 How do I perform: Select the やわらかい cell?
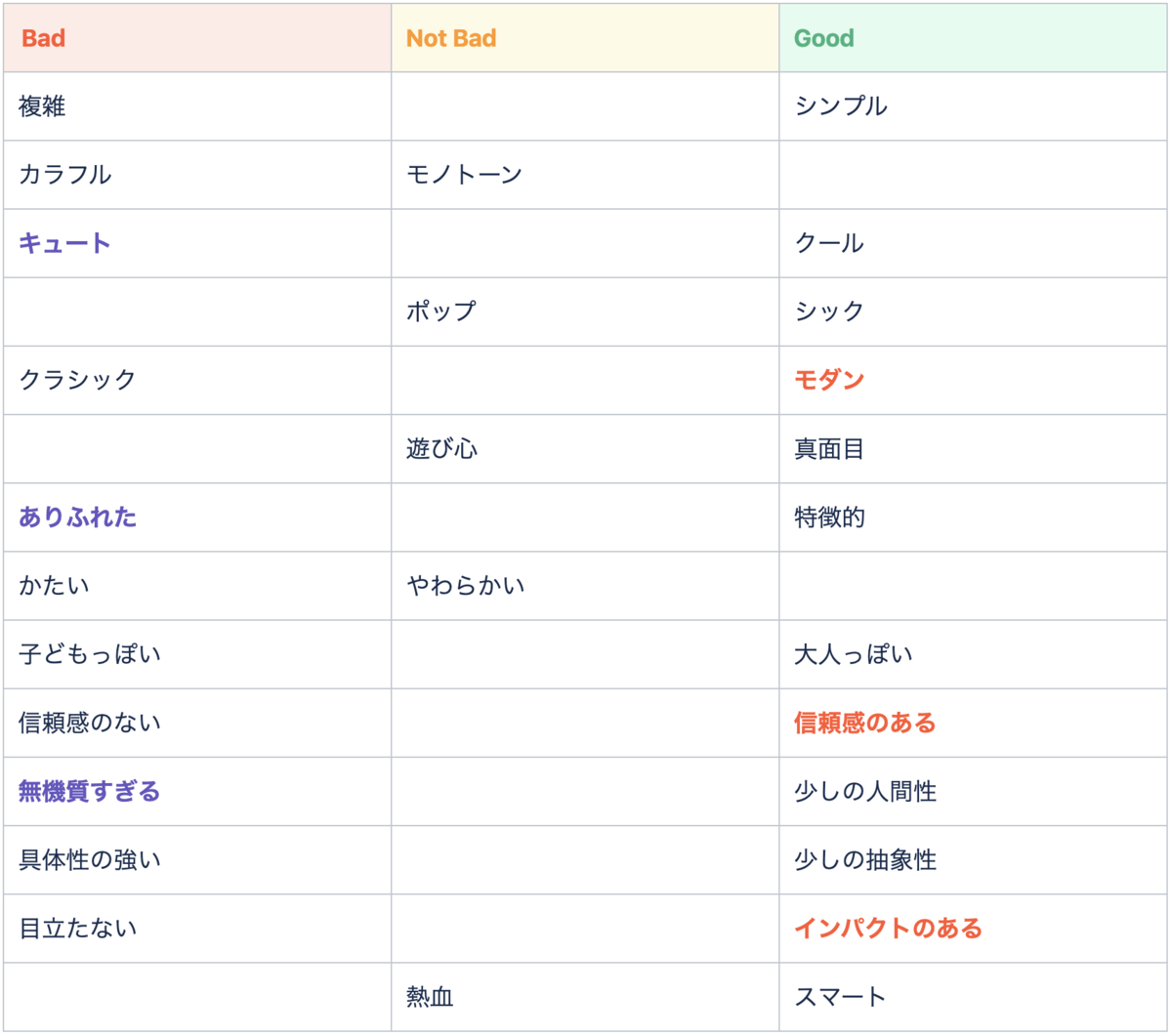point(585,586)
